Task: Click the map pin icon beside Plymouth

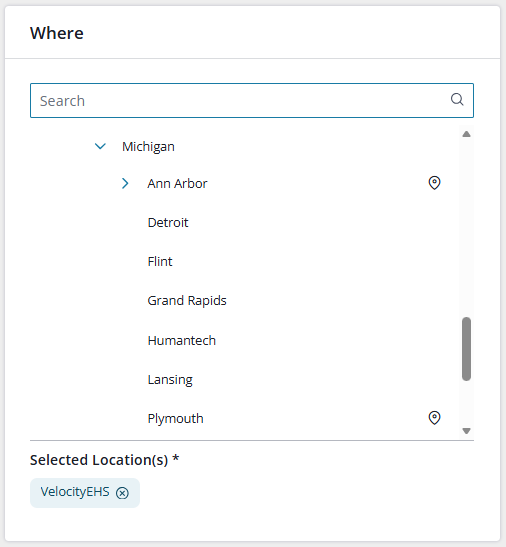Action: pyautogui.click(x=434, y=418)
